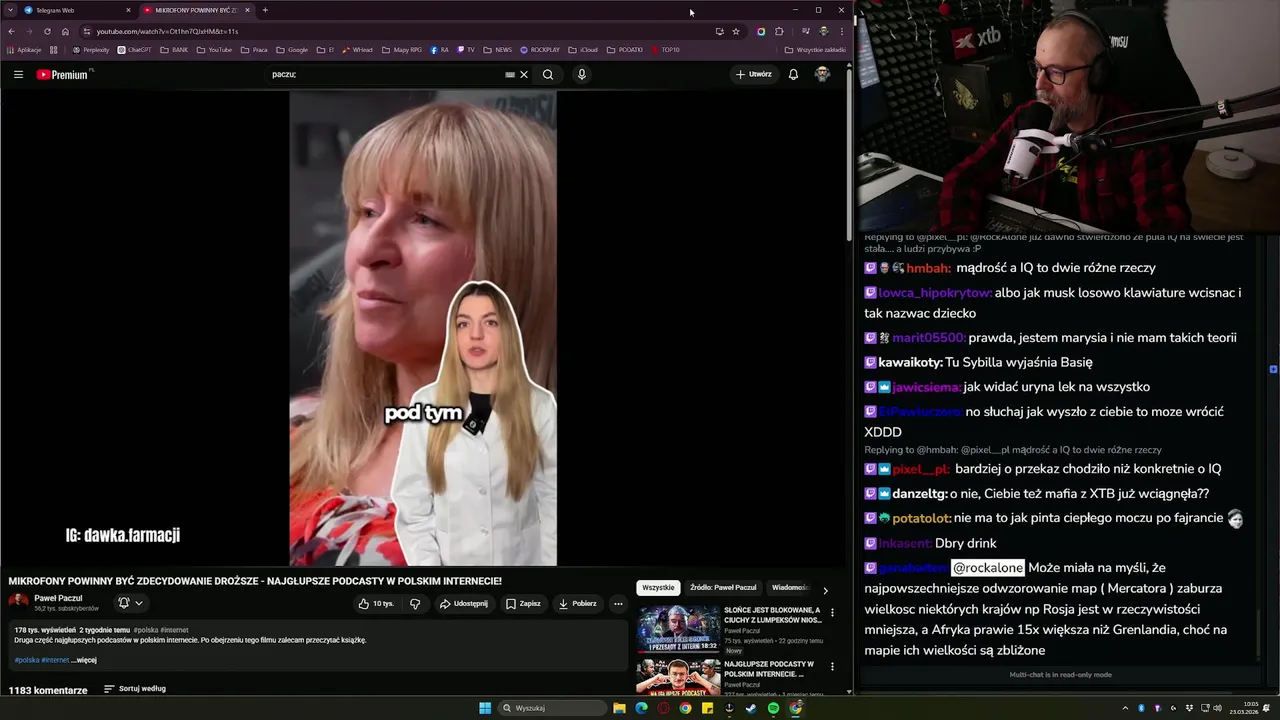
Task: Reload the page with refresh icon
Action: [47, 31]
